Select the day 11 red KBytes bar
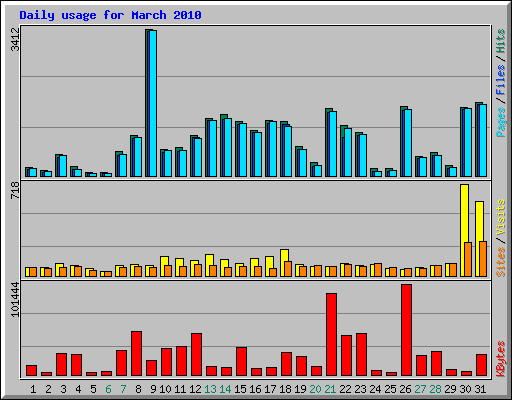This screenshot has height=400, width=512. 181,361
